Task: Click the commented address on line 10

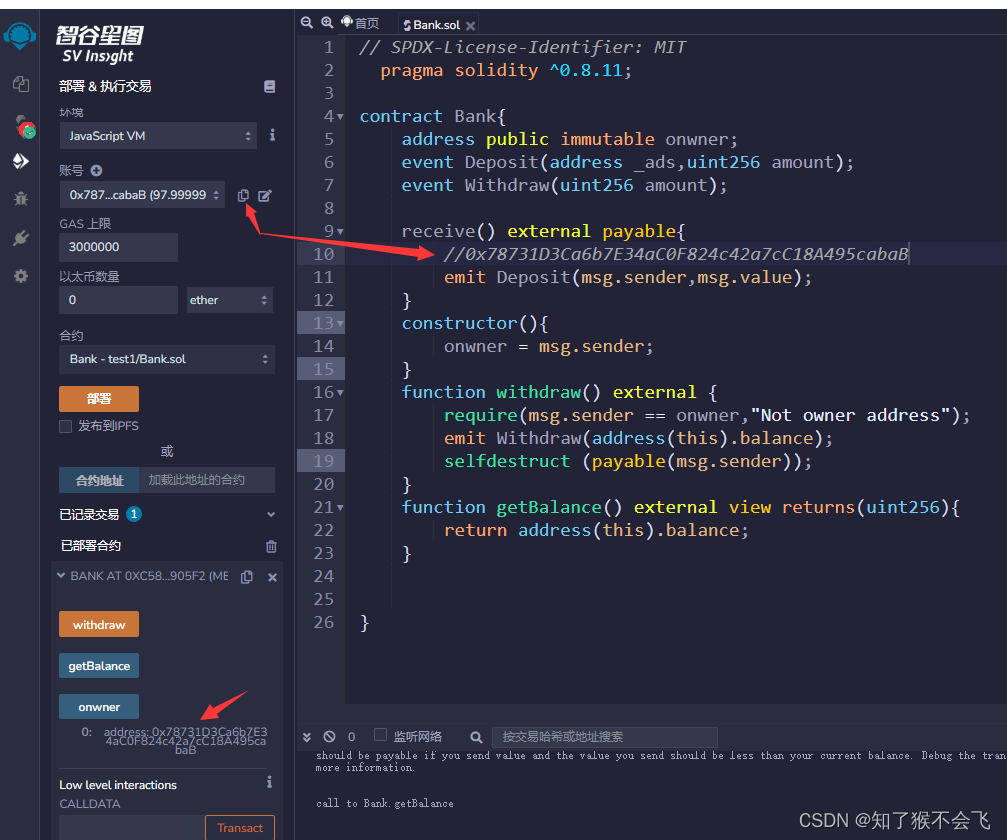Action: pyautogui.click(x=676, y=254)
